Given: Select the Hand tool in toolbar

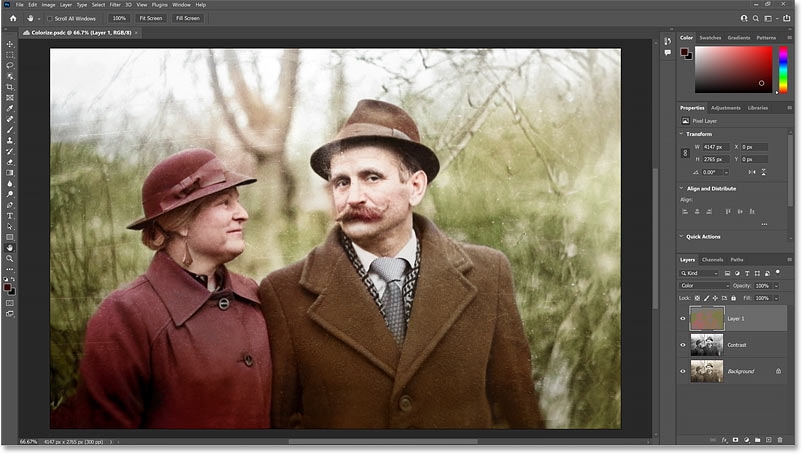Looking at the screenshot, I should [x=10, y=249].
